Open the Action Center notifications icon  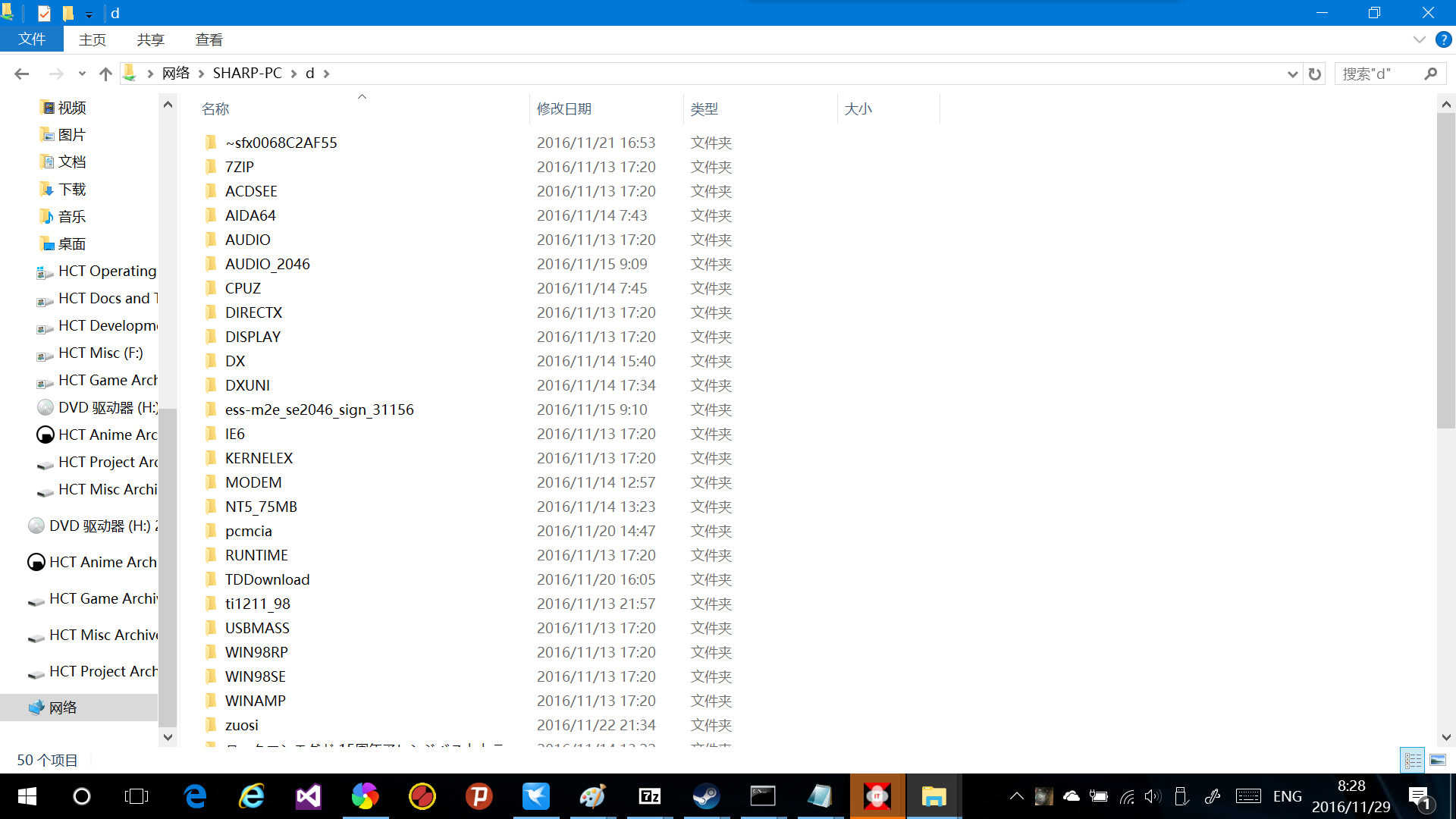pyautogui.click(x=1420, y=798)
